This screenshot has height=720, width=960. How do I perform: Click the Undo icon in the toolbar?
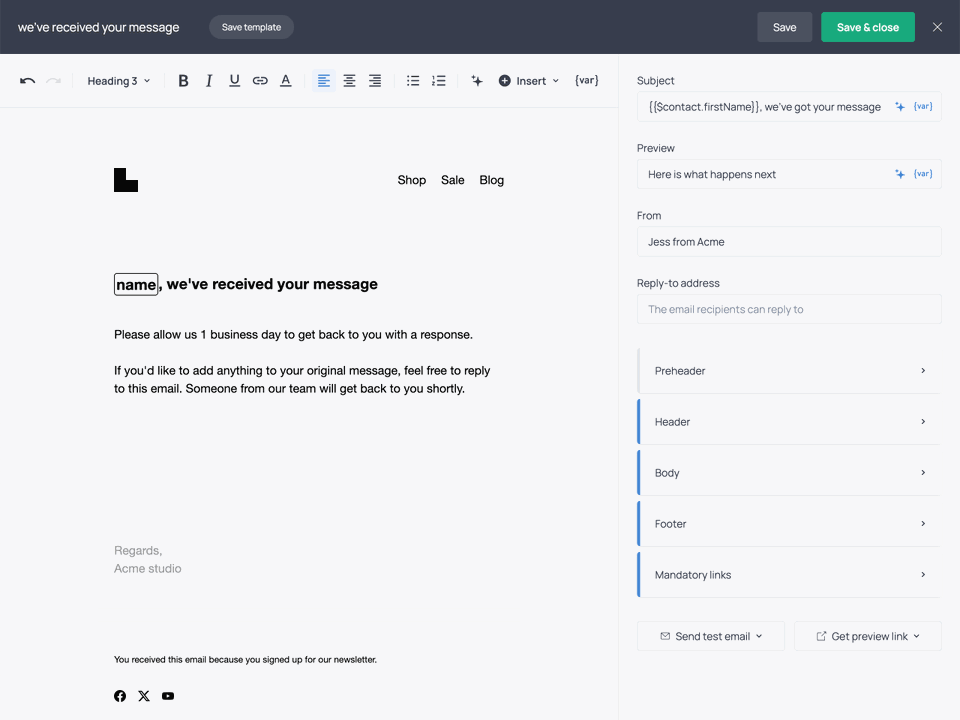click(27, 80)
